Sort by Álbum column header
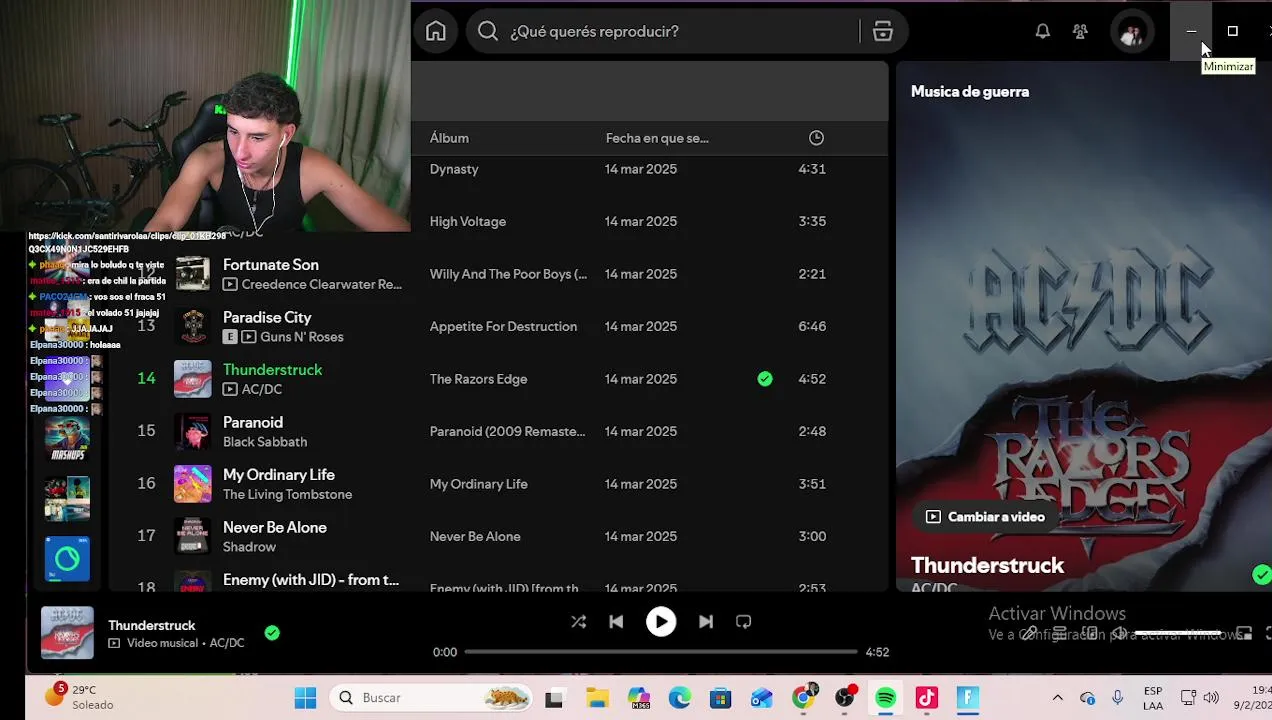Screen dimensions: 1272x720 [x=449, y=138]
